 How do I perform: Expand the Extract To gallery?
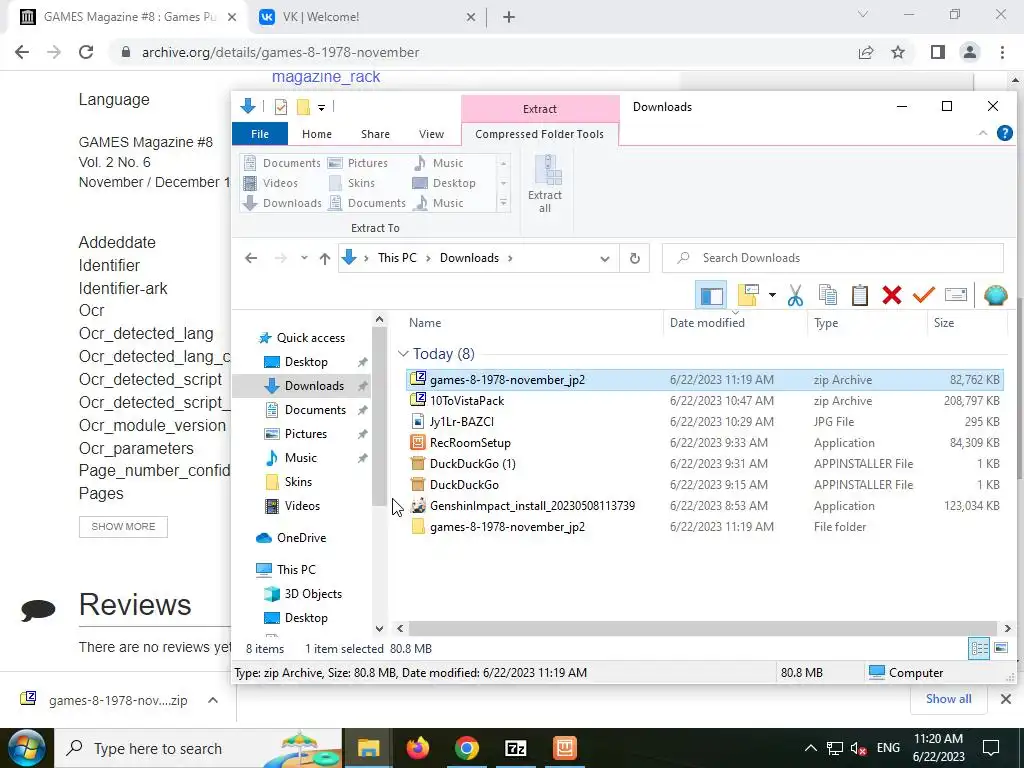(503, 203)
